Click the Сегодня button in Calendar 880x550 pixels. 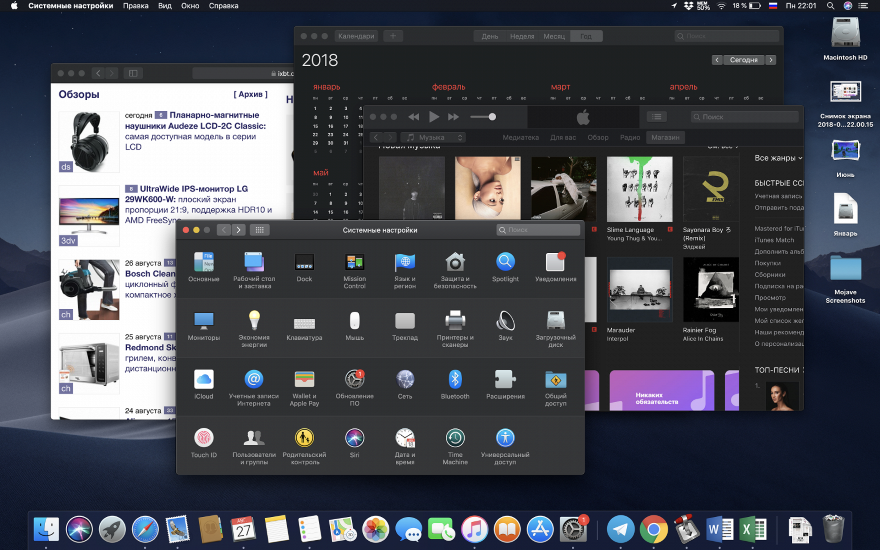(743, 60)
